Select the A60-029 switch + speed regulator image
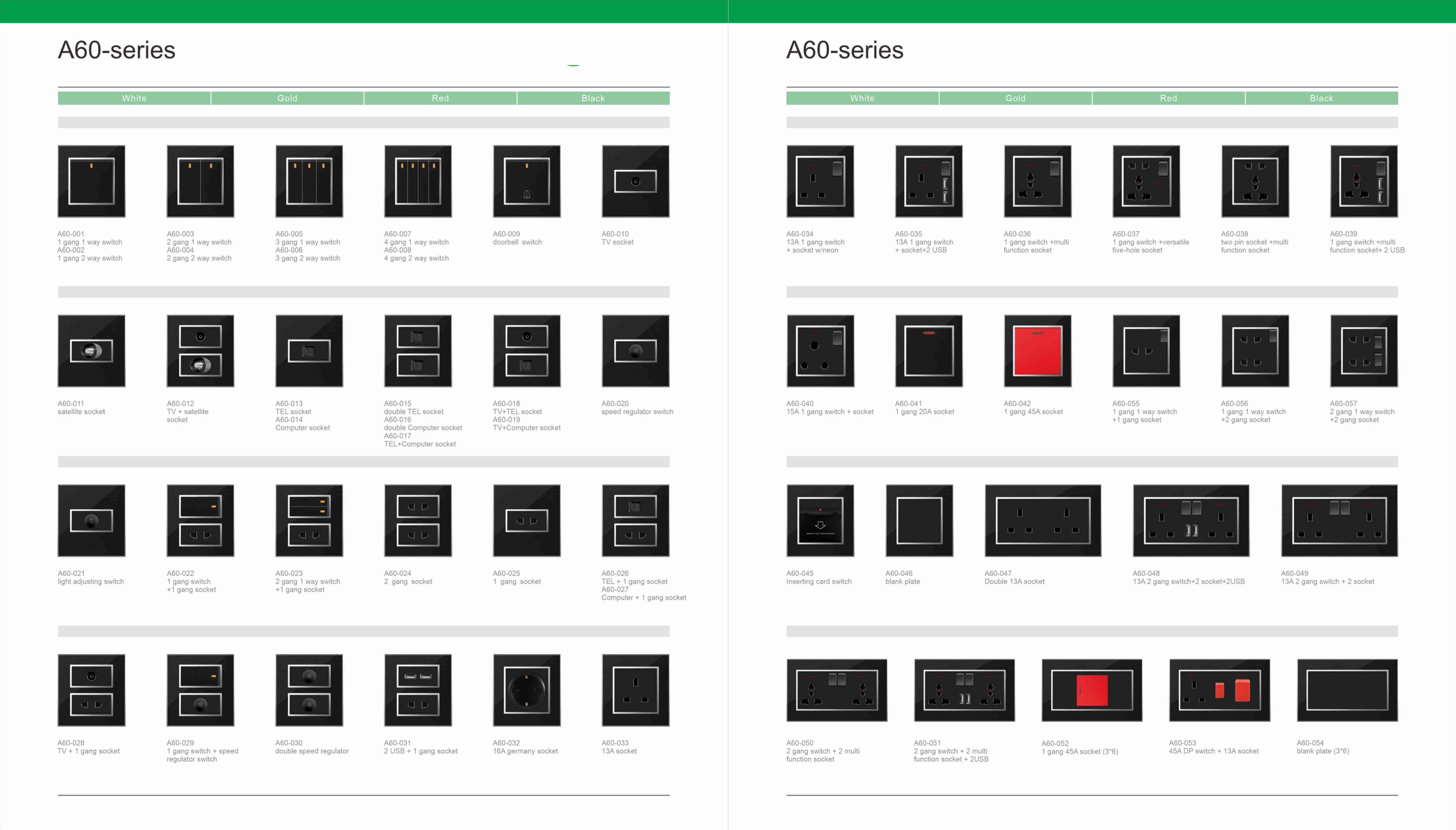This screenshot has height=830, width=1456. (x=200, y=690)
